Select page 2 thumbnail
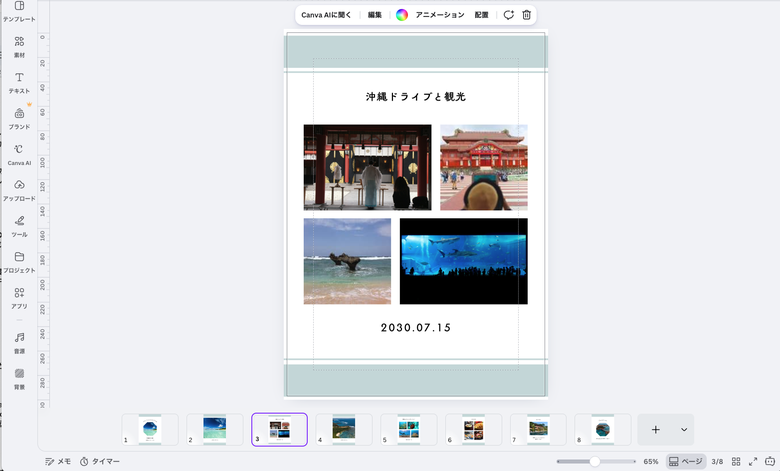Image resolution: width=780 pixels, height=471 pixels. (214, 429)
